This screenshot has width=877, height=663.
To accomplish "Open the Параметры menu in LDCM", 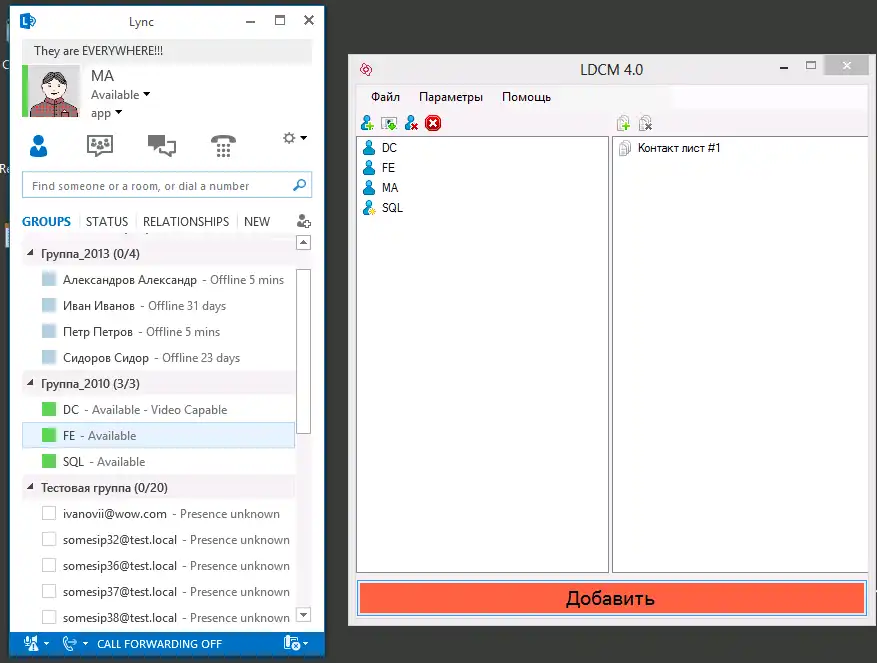I will (x=451, y=97).
